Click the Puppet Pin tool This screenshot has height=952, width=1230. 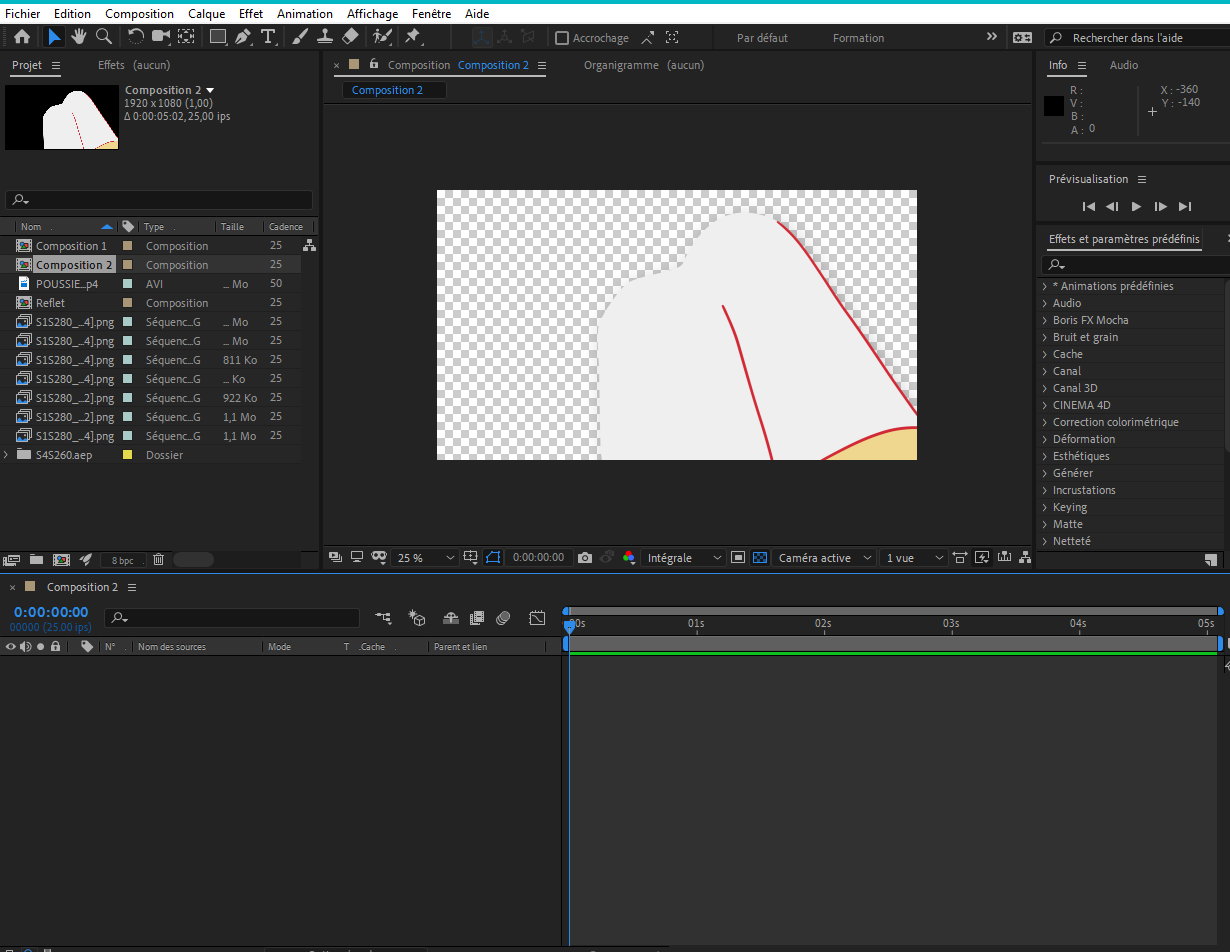pos(412,37)
